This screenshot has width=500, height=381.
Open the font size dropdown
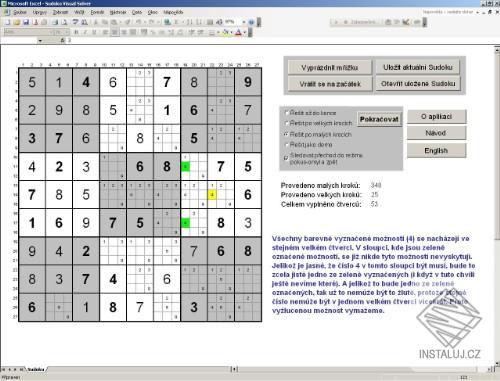click(67, 32)
